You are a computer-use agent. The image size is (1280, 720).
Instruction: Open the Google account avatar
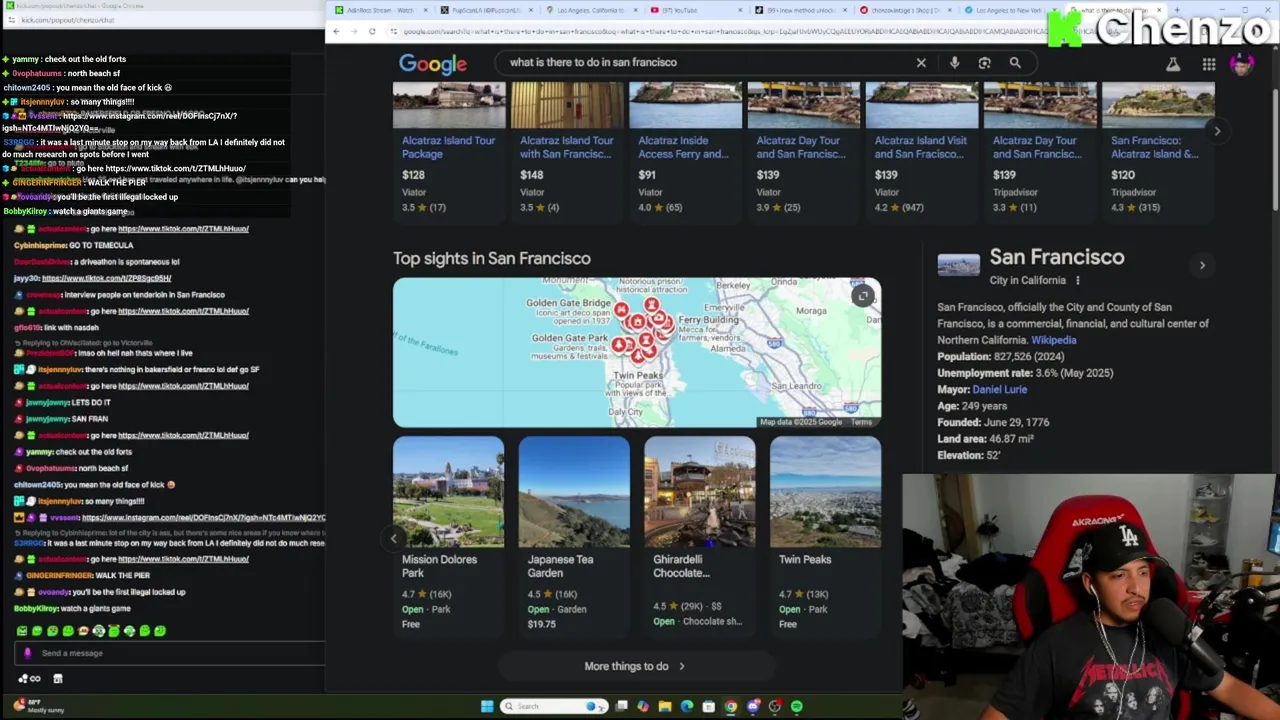1242,64
